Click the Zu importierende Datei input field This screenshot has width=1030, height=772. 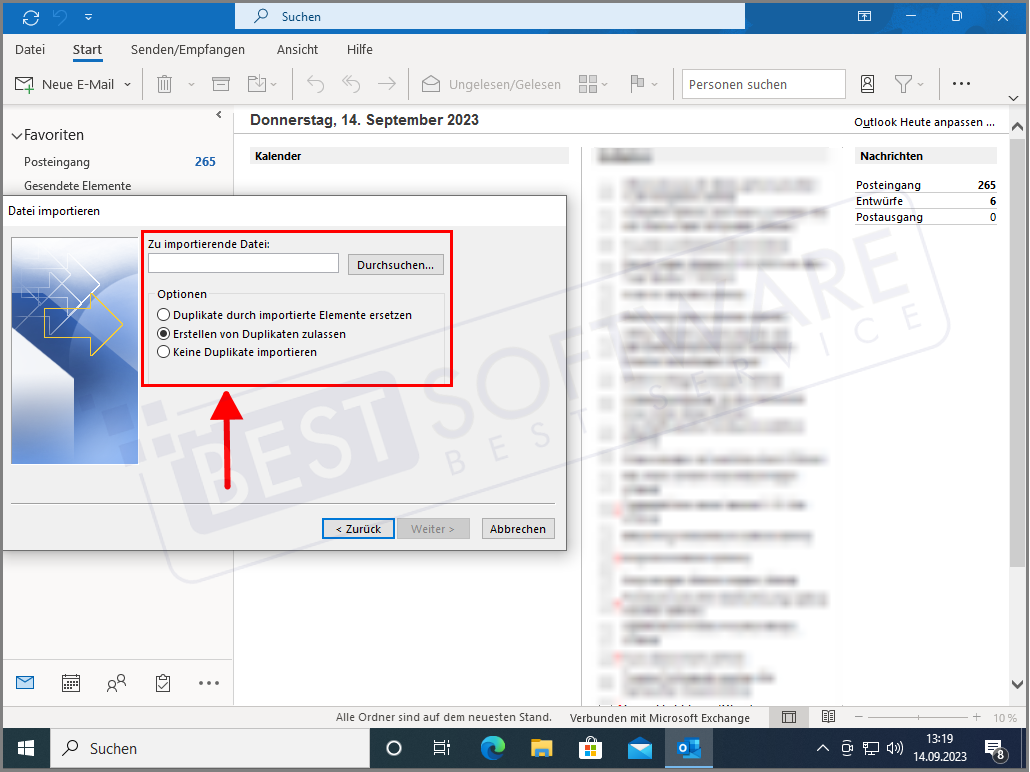point(243,263)
